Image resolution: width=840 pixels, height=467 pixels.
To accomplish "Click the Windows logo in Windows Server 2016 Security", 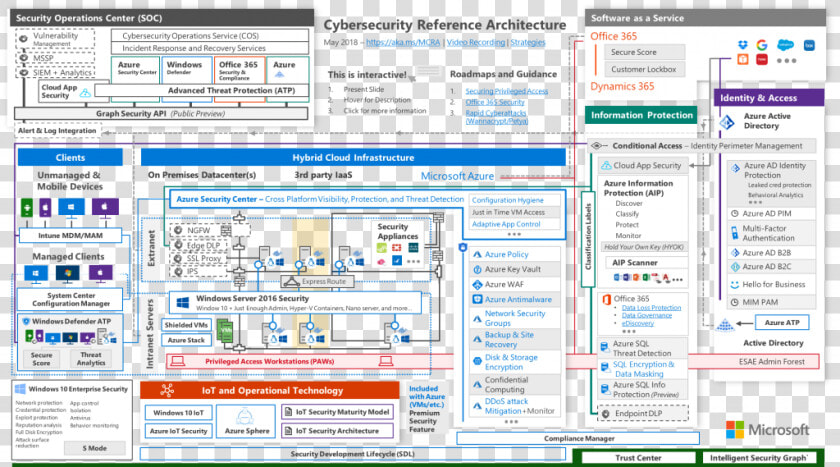I will tap(183, 303).
